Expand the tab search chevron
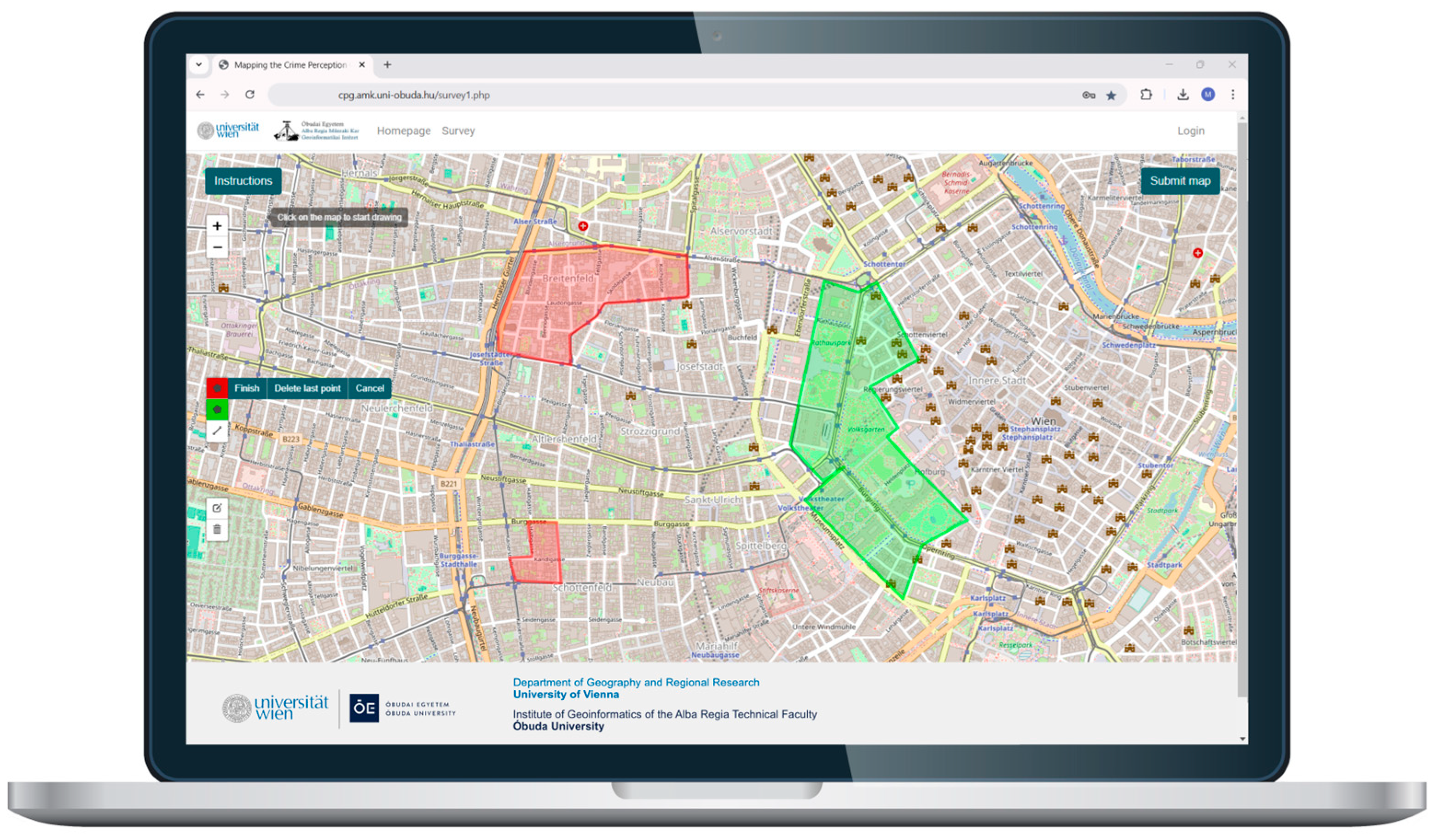 199,65
